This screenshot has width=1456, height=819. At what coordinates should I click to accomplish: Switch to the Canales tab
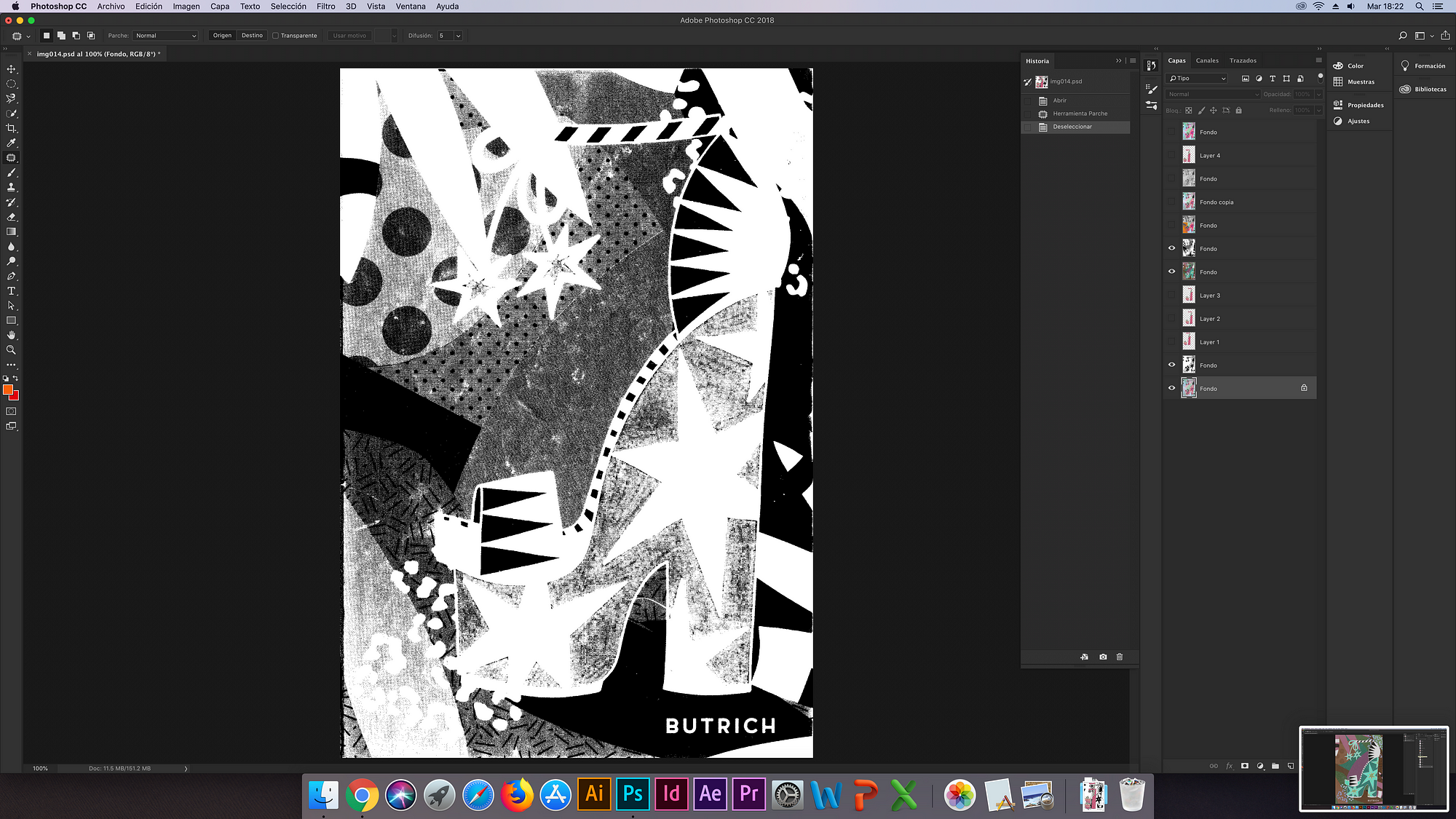click(x=1207, y=60)
